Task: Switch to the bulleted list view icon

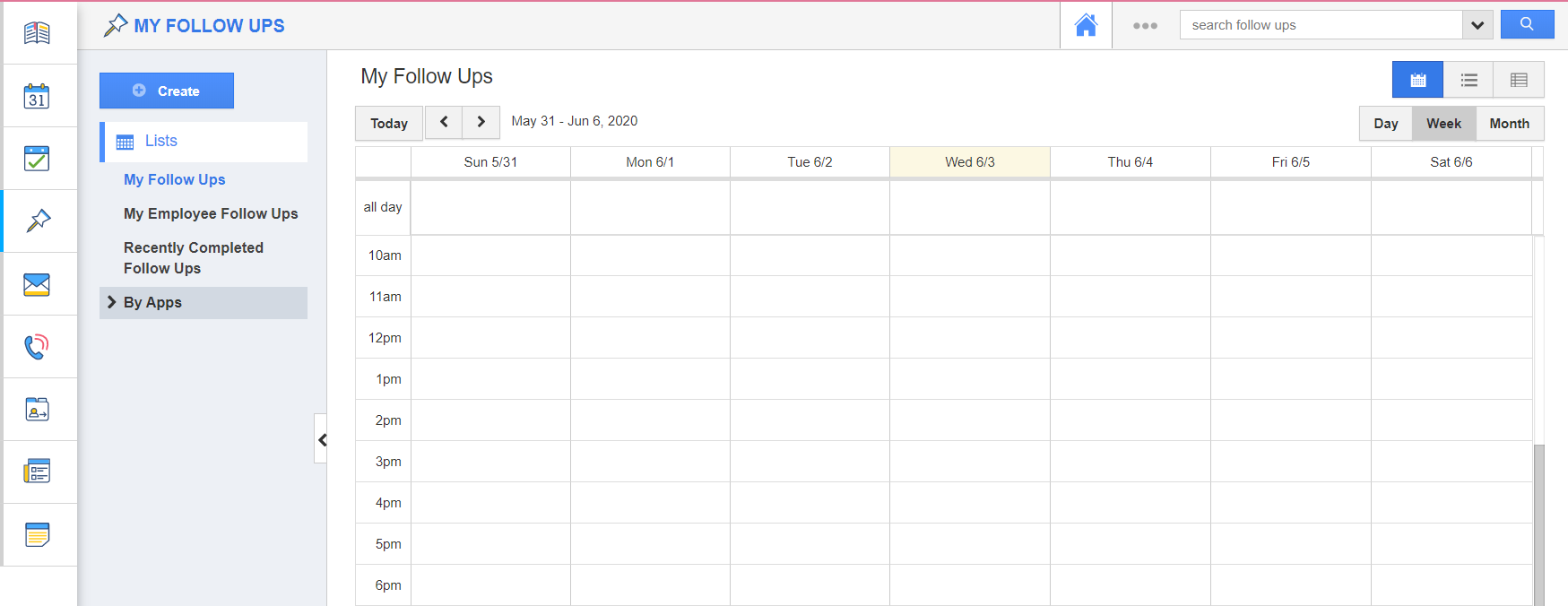Action: pyautogui.click(x=1468, y=80)
